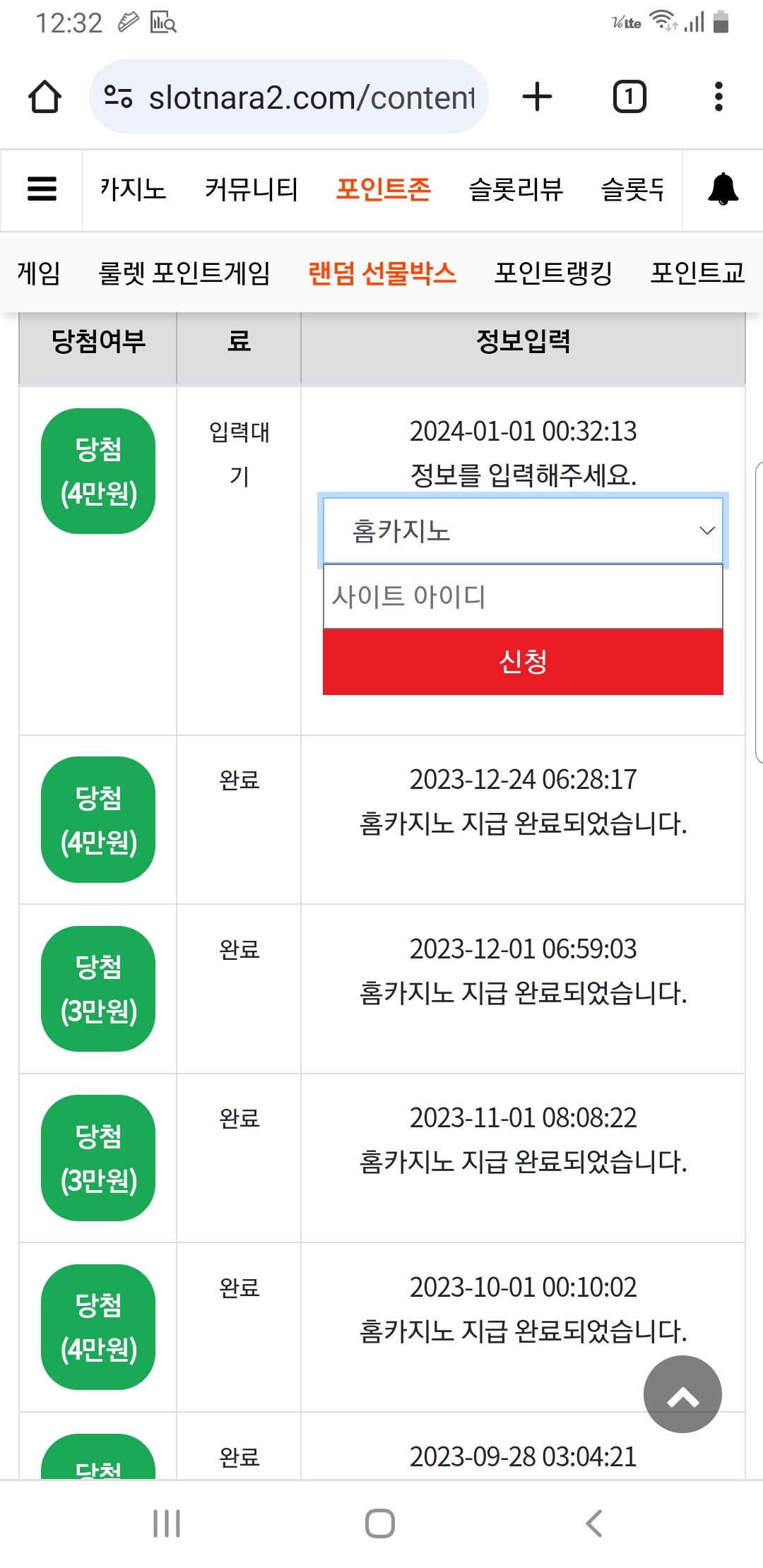Open the notification bell

723,189
